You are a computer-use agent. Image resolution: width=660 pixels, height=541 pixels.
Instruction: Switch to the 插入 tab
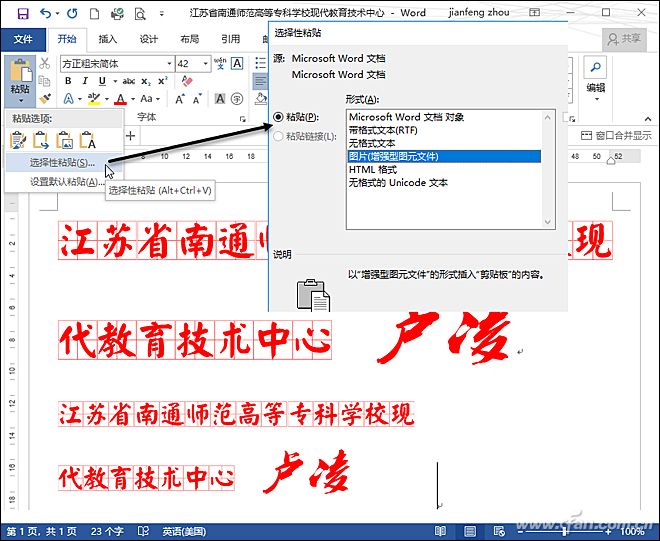pos(107,39)
